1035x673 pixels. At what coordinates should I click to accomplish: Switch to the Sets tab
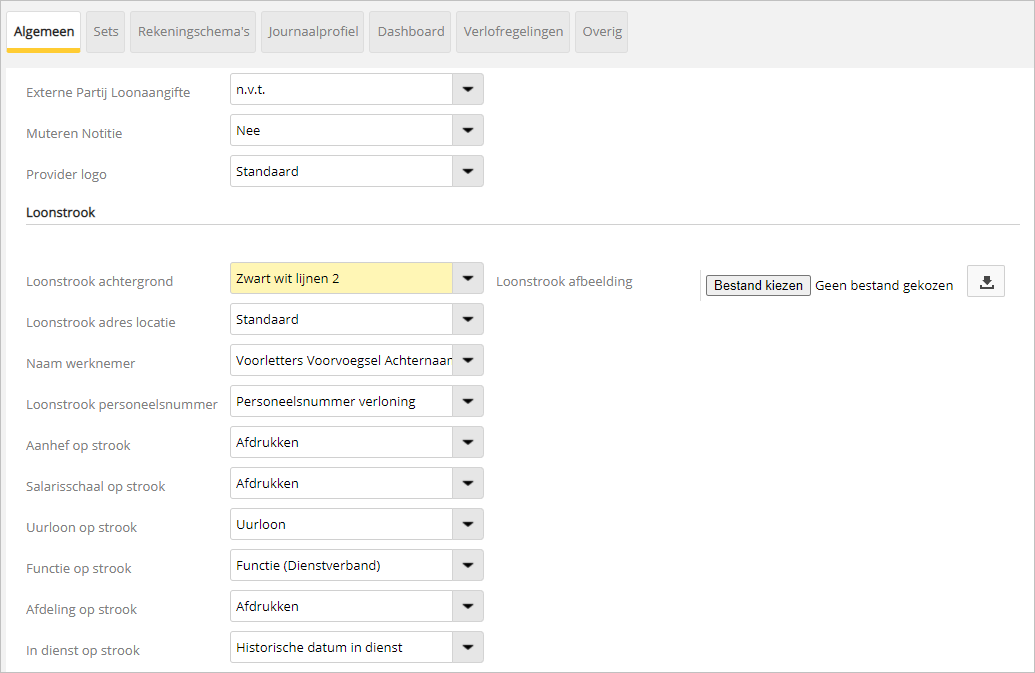point(105,31)
